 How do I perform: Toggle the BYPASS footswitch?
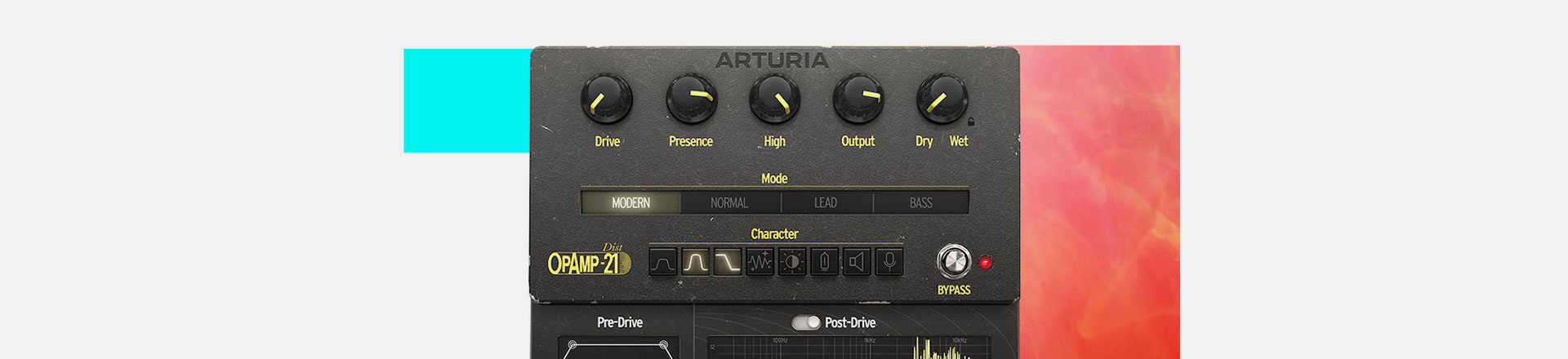point(953,261)
